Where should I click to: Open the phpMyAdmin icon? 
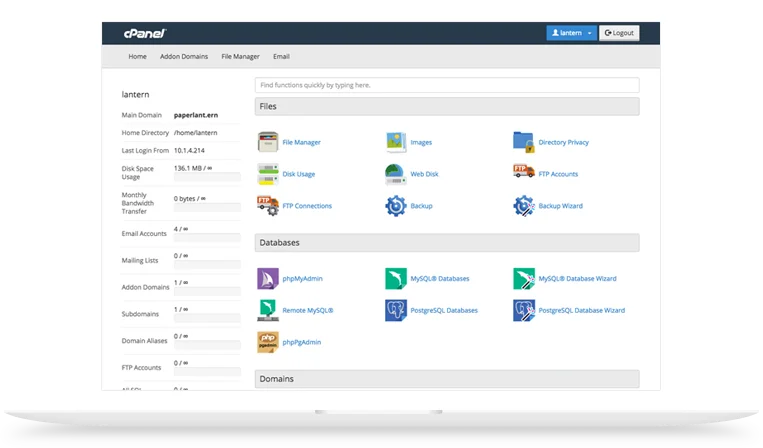click(x=268, y=279)
